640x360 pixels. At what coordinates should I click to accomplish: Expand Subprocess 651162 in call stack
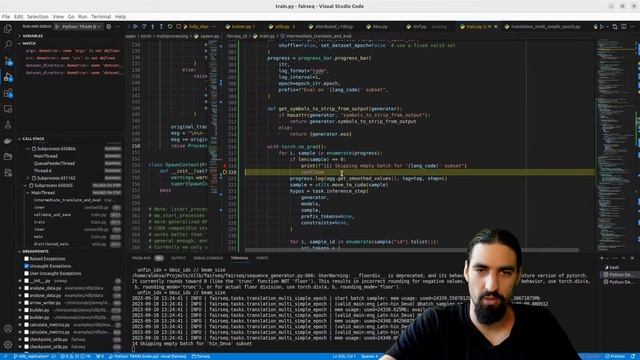28,178
